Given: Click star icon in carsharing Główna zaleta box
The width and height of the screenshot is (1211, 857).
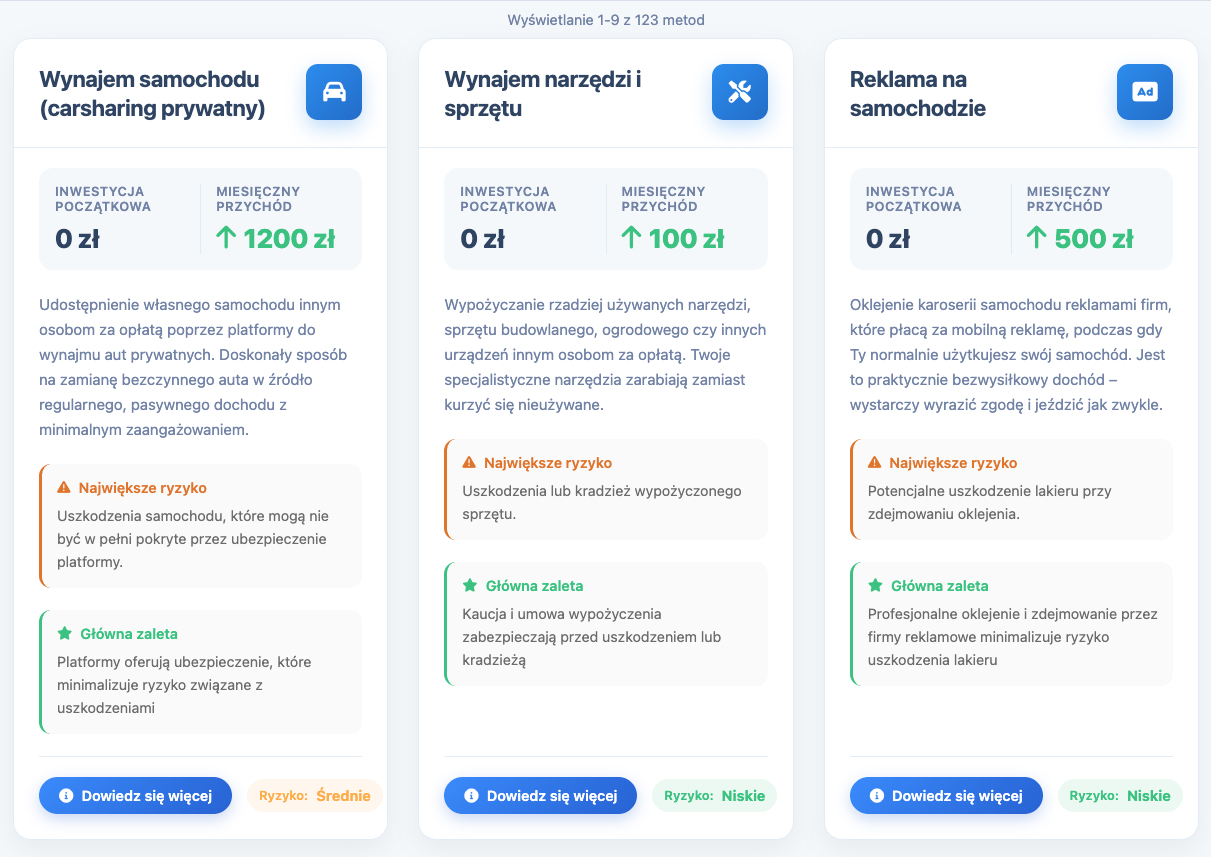Looking at the screenshot, I should click(x=65, y=634).
